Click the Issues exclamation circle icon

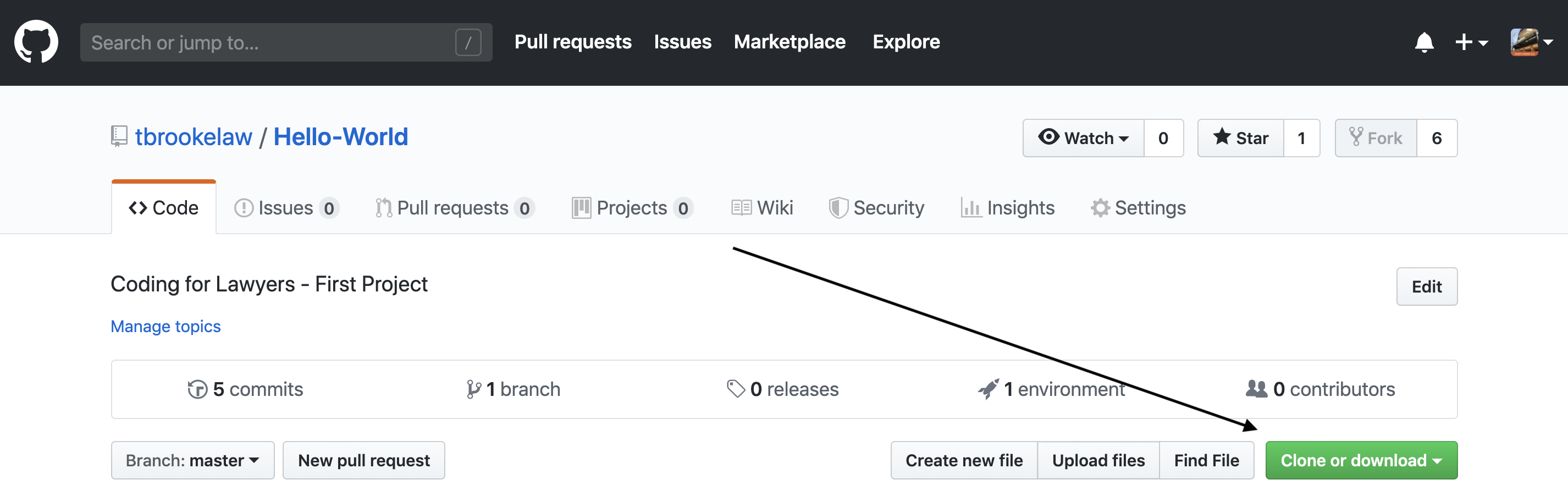244,208
